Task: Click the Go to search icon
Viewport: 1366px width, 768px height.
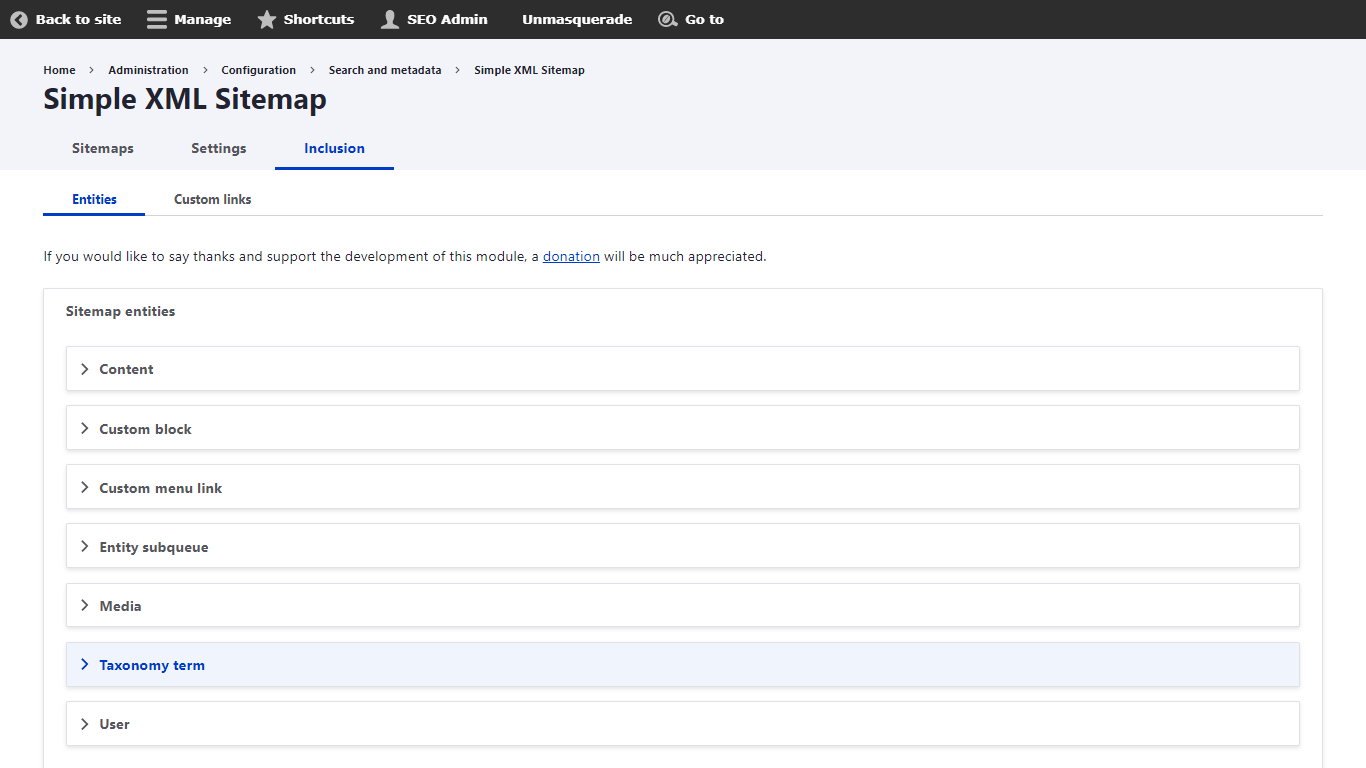Action: point(667,20)
